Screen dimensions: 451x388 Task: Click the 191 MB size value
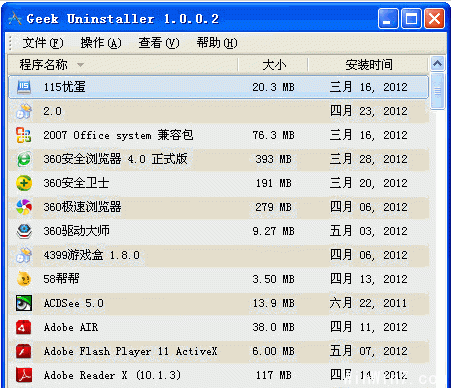tap(273, 183)
